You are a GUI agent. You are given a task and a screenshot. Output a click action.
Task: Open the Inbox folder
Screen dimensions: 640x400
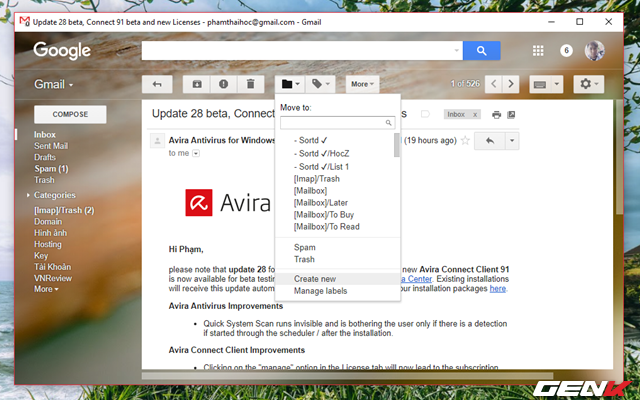click(44, 135)
